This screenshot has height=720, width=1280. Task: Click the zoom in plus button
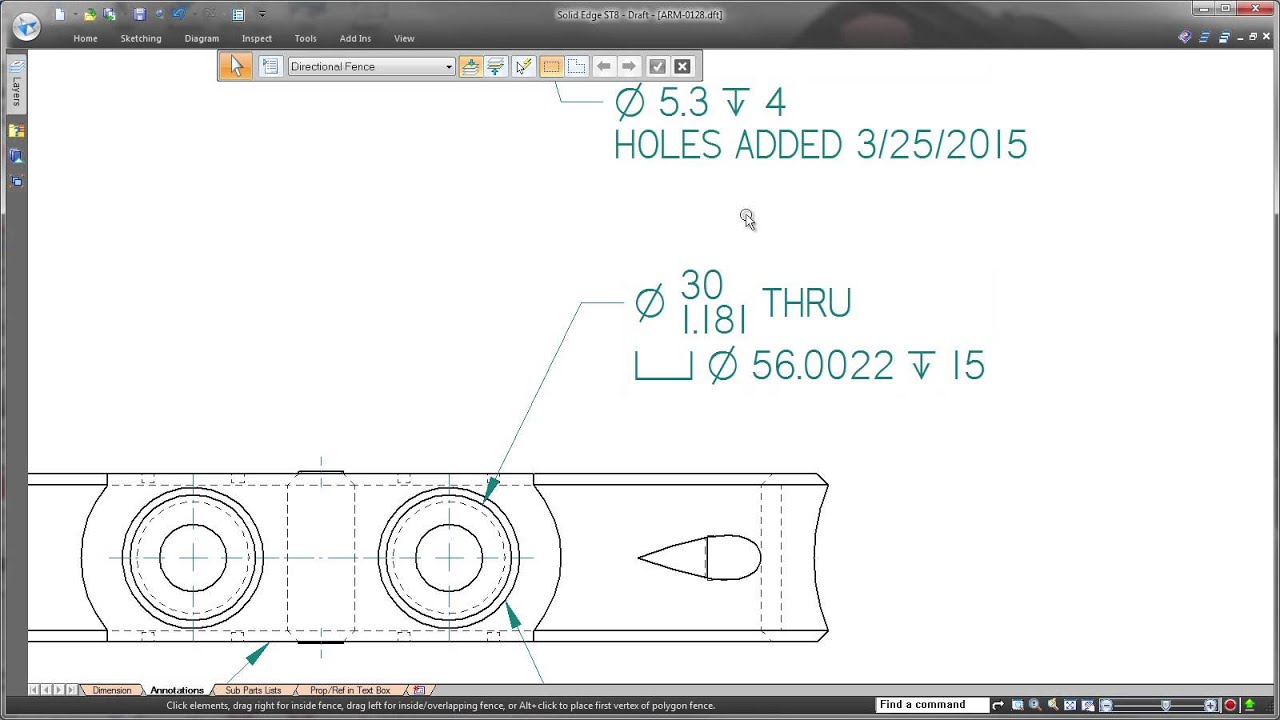1211,705
